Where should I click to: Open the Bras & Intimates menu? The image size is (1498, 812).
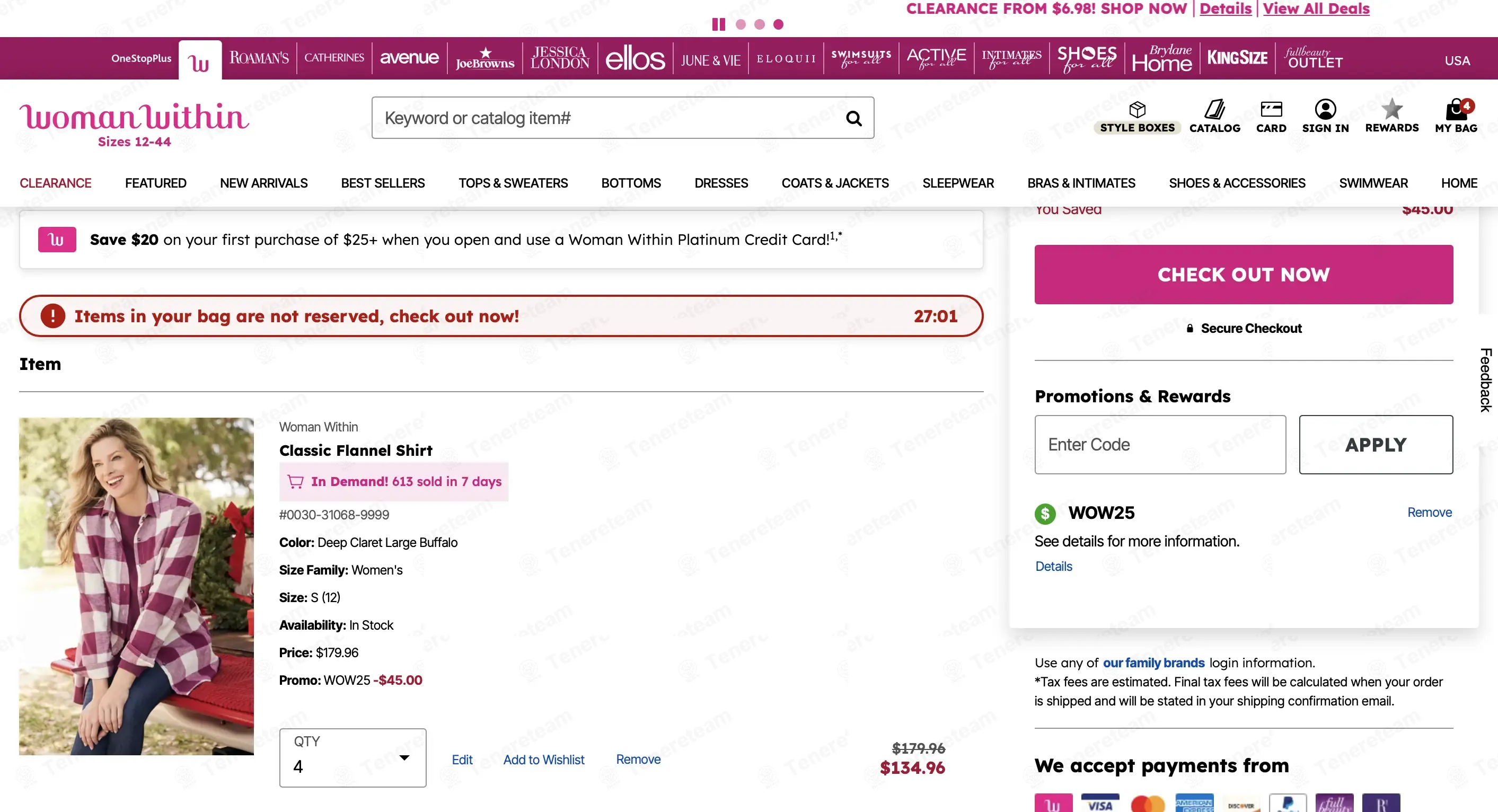coord(1081,183)
